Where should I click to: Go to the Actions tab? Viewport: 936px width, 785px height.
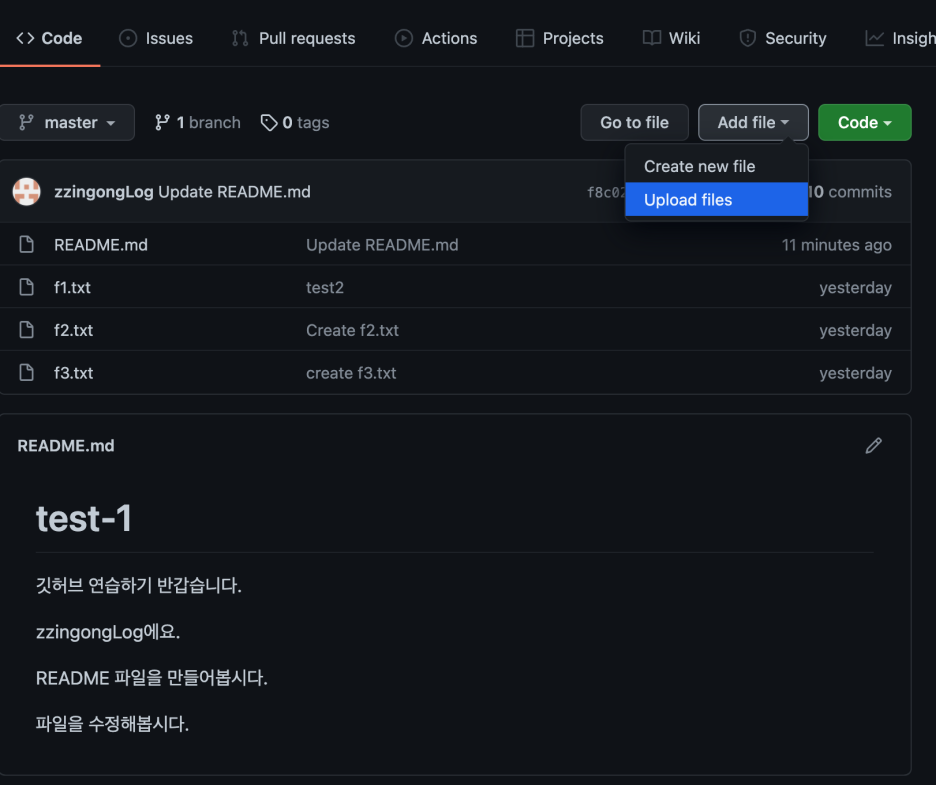pyautogui.click(x=436, y=38)
